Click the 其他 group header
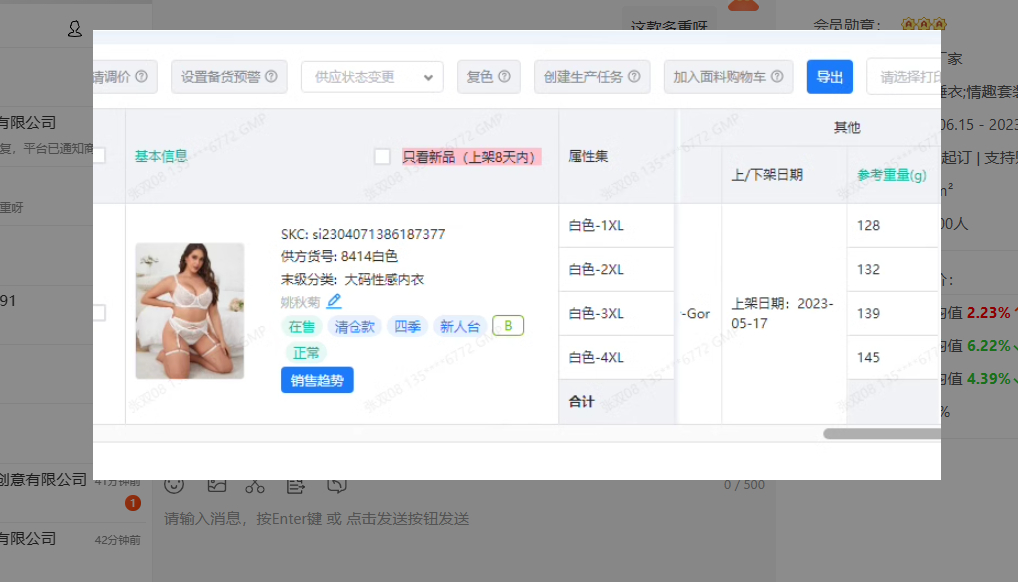Viewport: 1018px width, 582px height. tap(847, 127)
